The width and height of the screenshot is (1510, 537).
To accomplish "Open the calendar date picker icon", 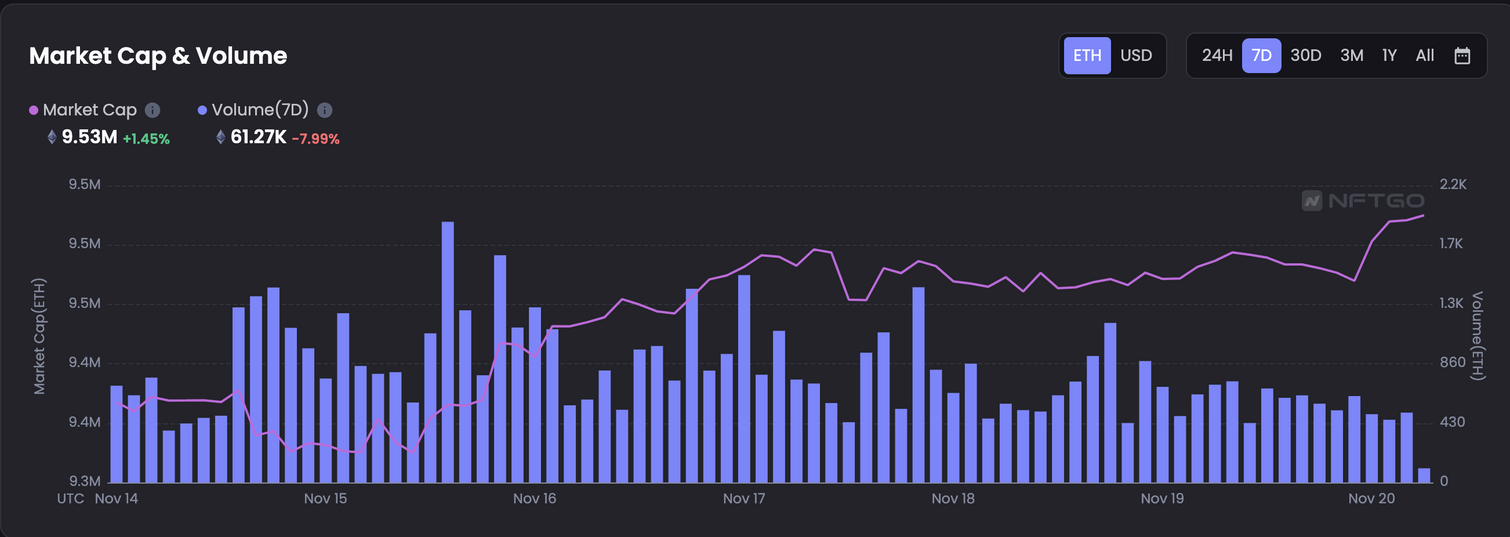I will point(1462,56).
